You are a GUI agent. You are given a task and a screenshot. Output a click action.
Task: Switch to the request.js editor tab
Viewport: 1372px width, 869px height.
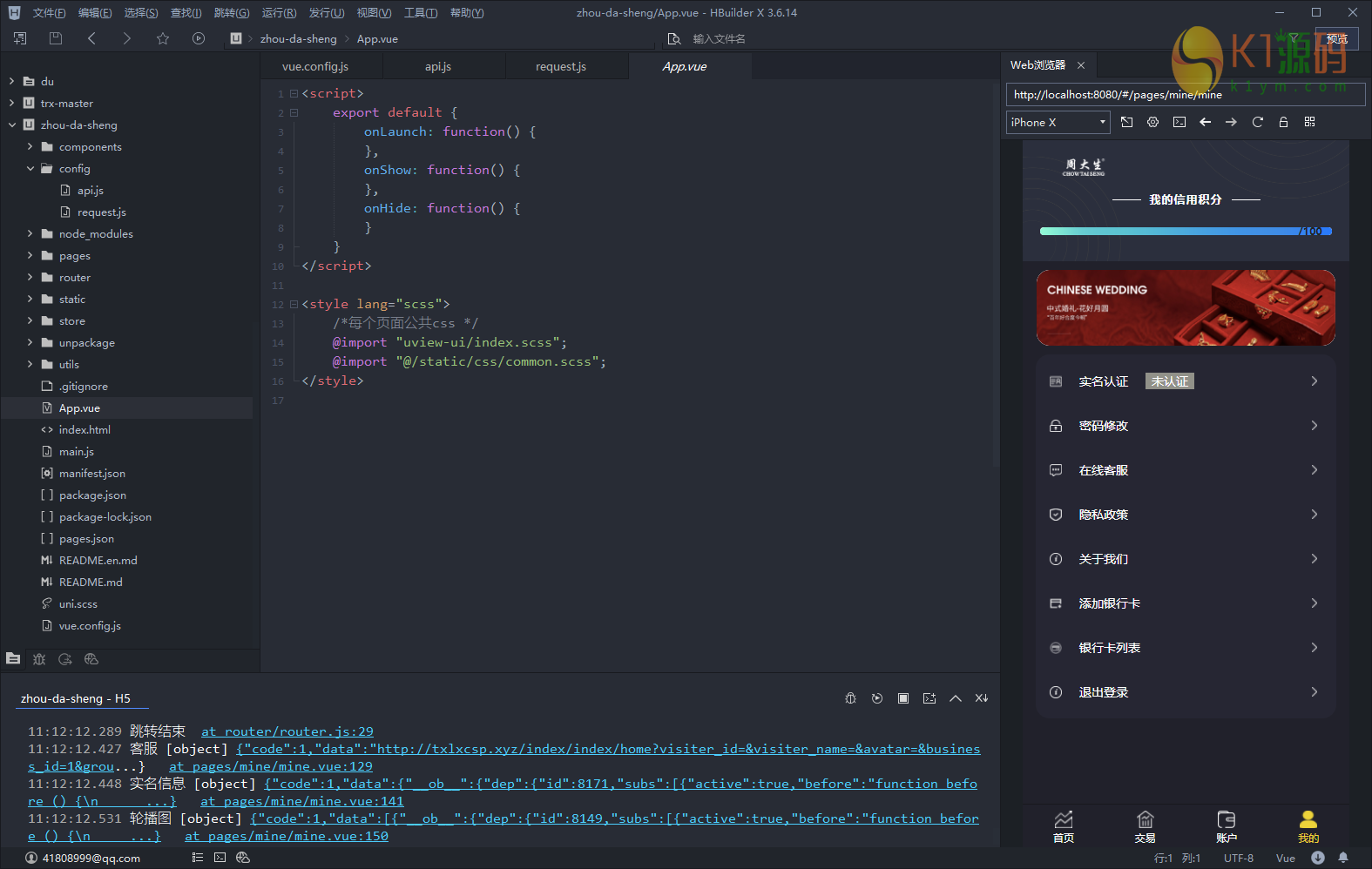(560, 67)
